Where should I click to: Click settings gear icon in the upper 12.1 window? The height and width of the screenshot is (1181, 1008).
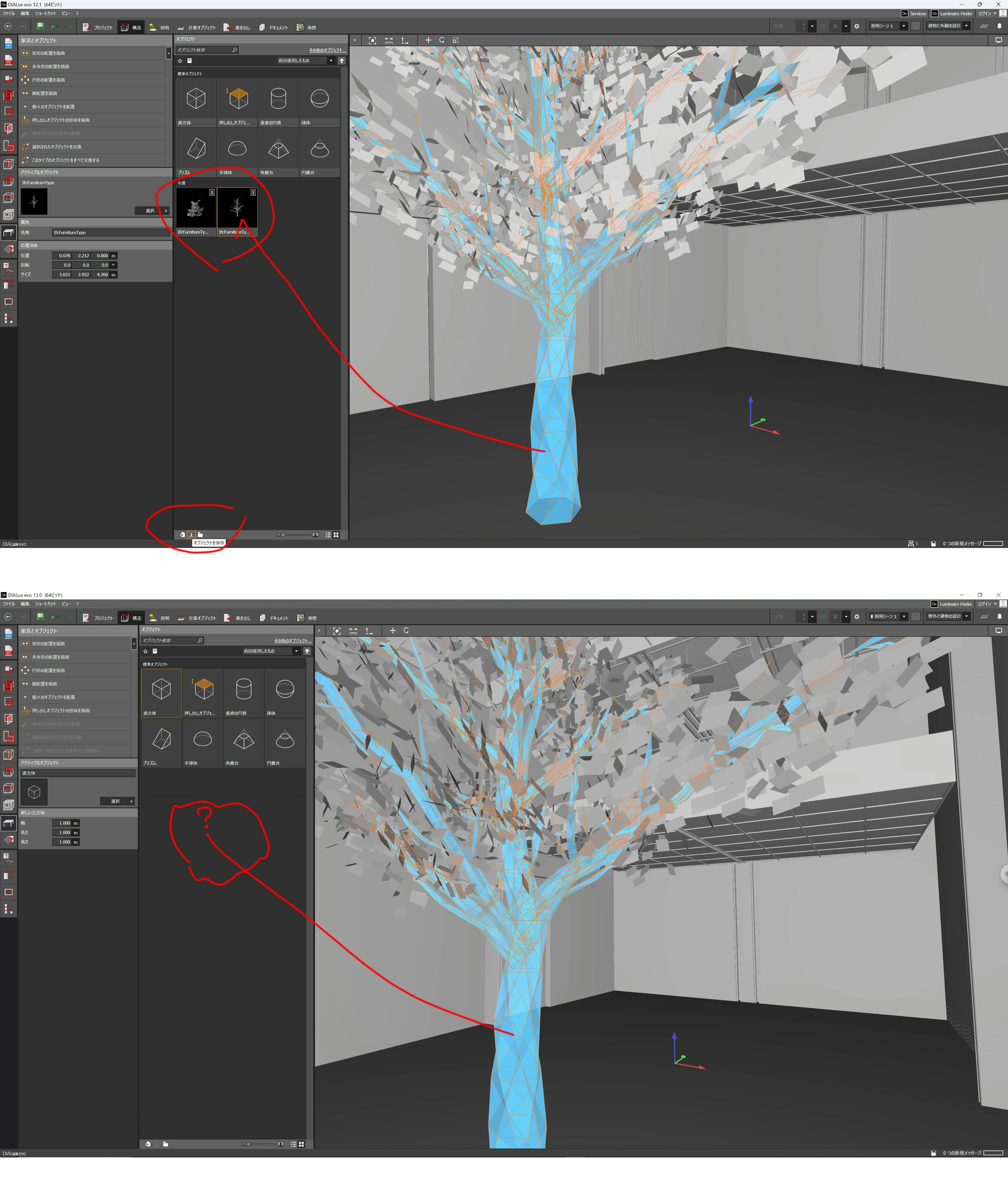(856, 26)
